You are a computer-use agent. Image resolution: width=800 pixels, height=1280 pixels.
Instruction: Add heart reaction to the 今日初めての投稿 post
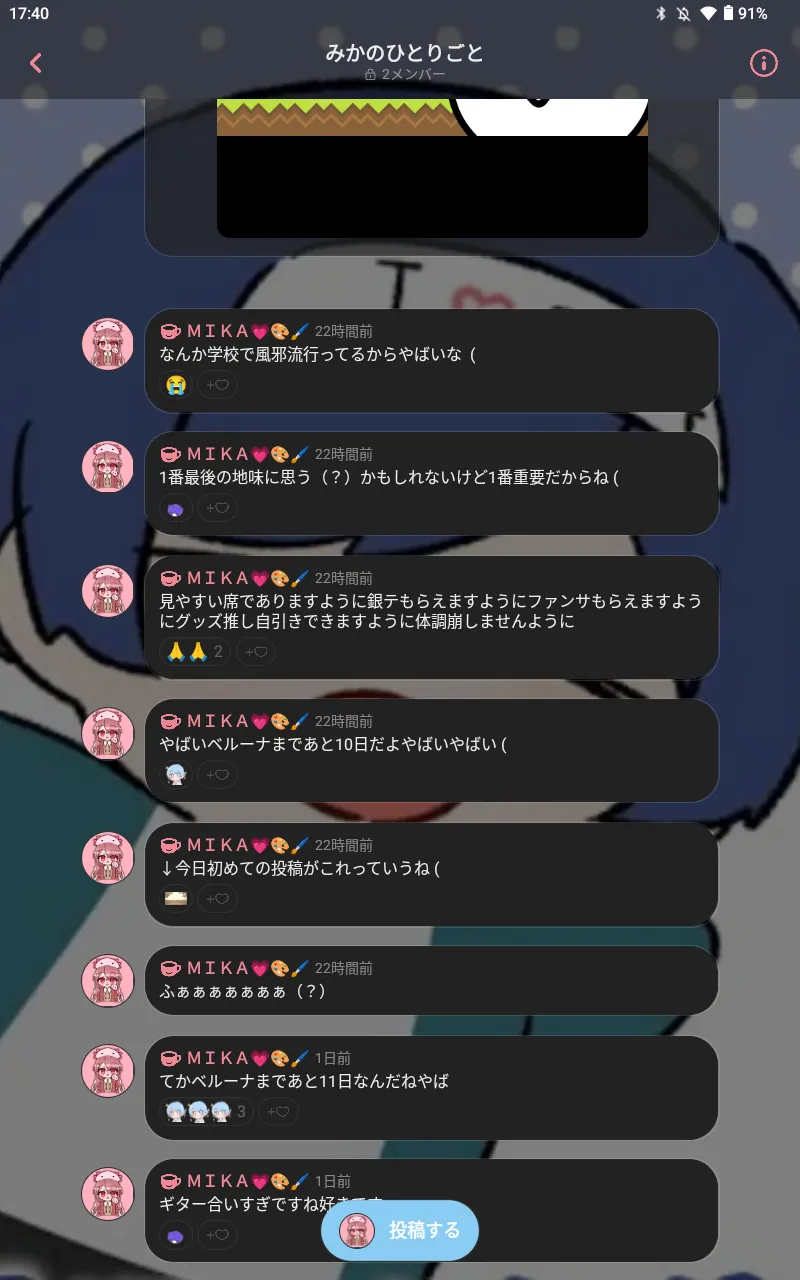(217, 899)
